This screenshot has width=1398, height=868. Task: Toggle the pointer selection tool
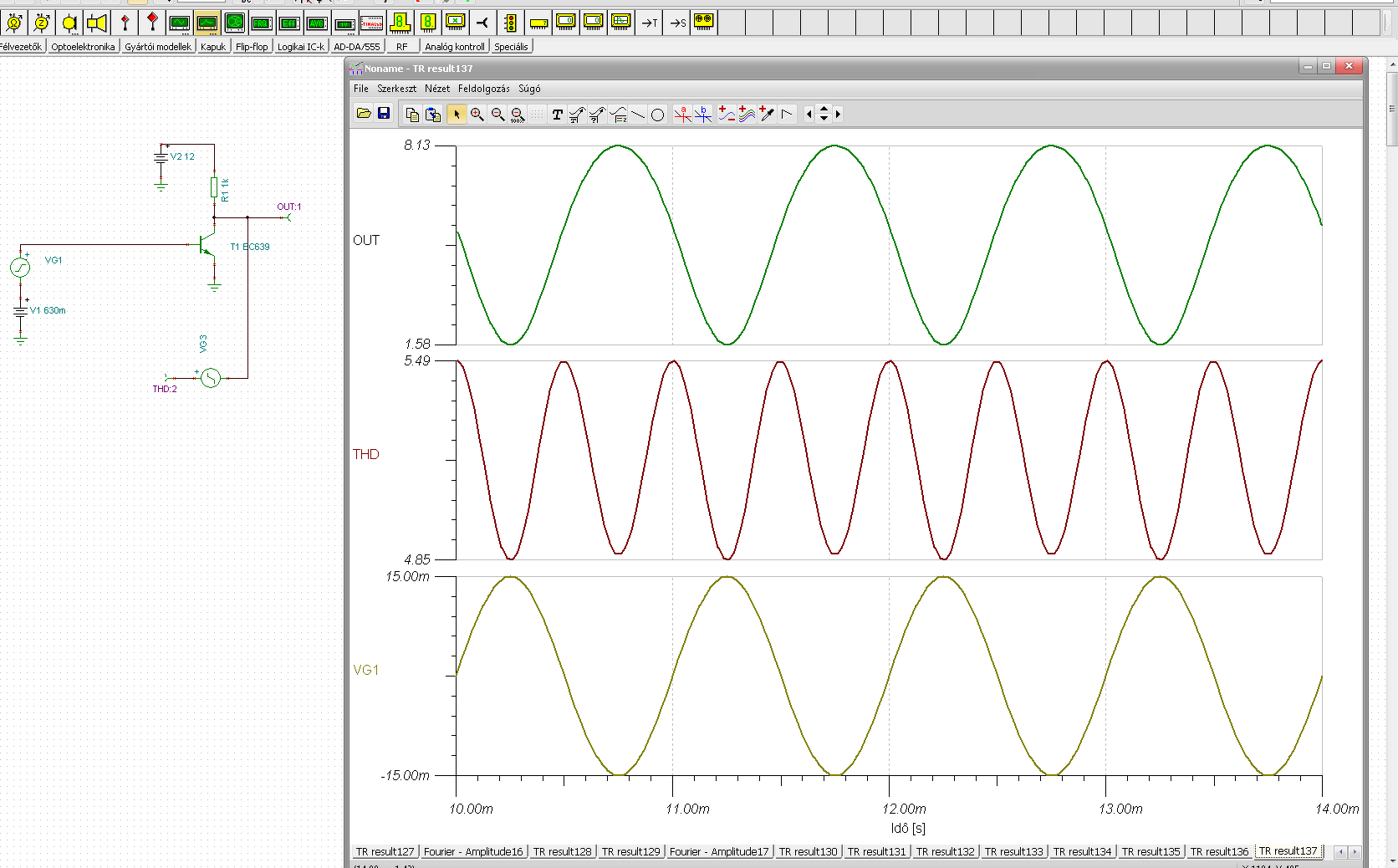(456, 115)
